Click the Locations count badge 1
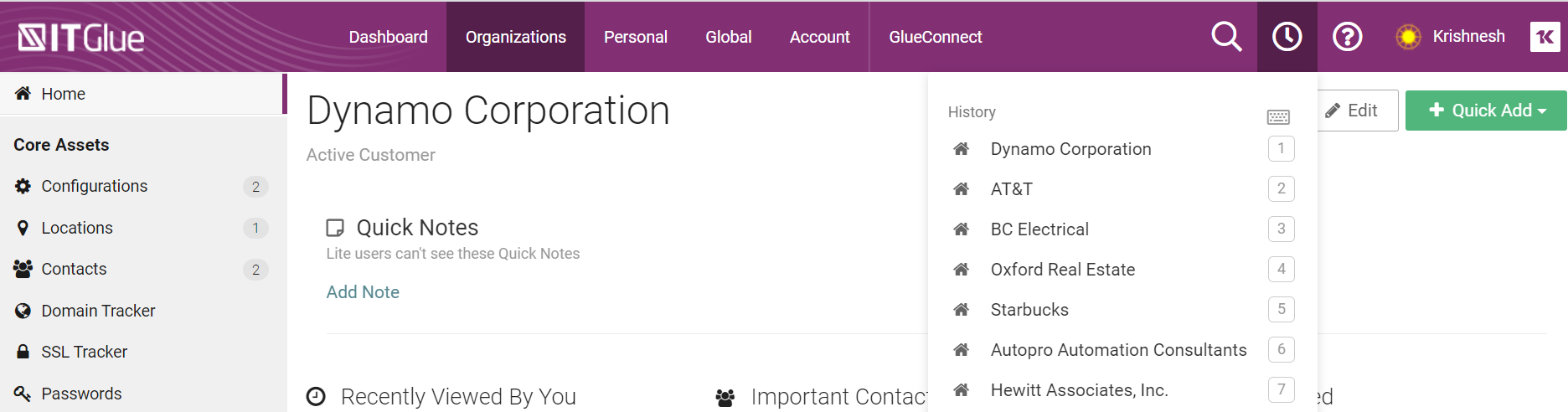Viewport: 1568px width, 412px height. [x=255, y=228]
